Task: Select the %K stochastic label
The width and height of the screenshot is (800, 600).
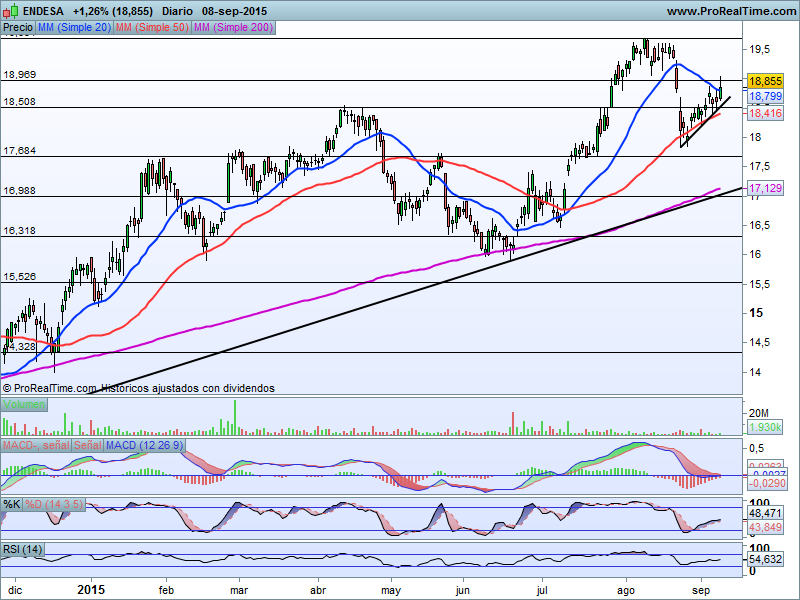Action: 12,505
